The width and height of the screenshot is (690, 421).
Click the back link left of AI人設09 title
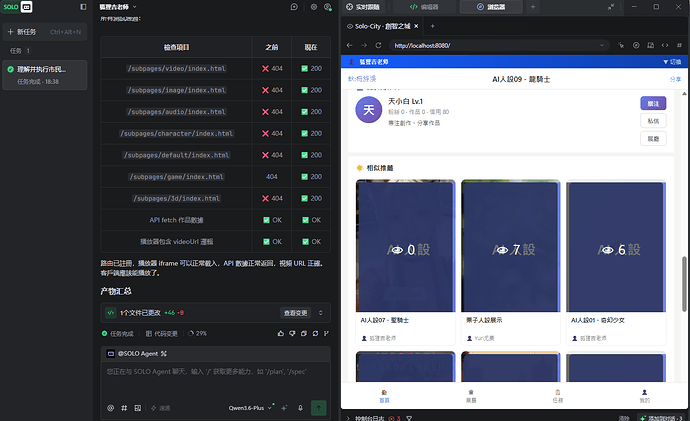362,79
